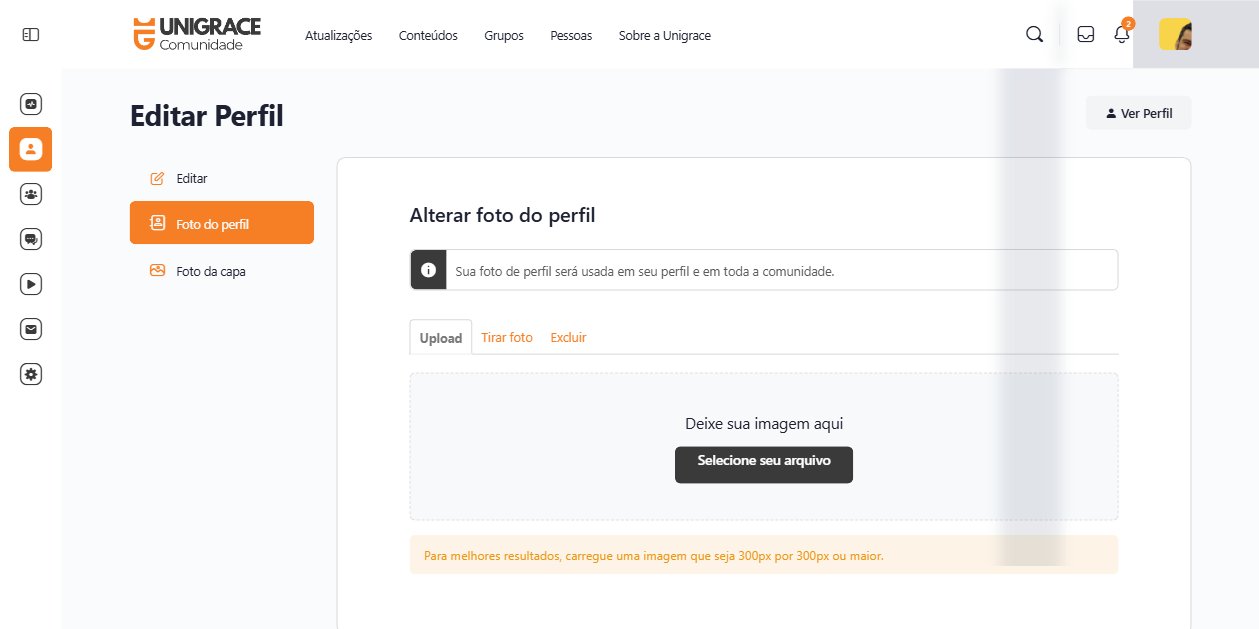Click the Unigrace Comunidade logo
Screen dimensions: 1259x629
[196, 33]
